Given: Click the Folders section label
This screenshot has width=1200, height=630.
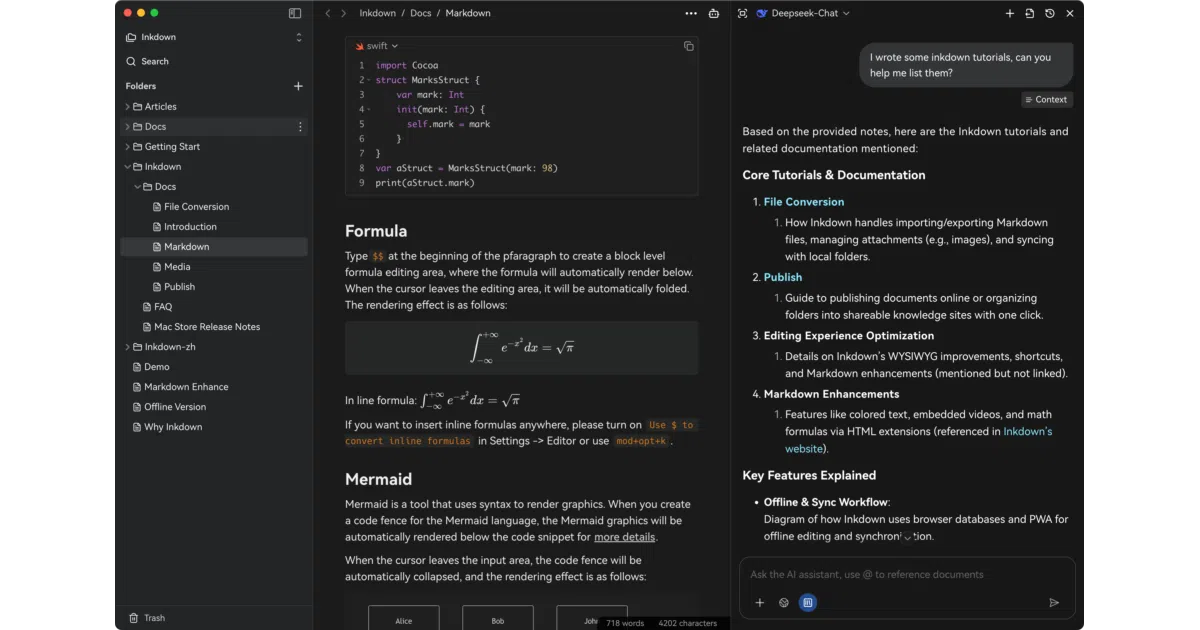Looking at the screenshot, I should point(141,86).
